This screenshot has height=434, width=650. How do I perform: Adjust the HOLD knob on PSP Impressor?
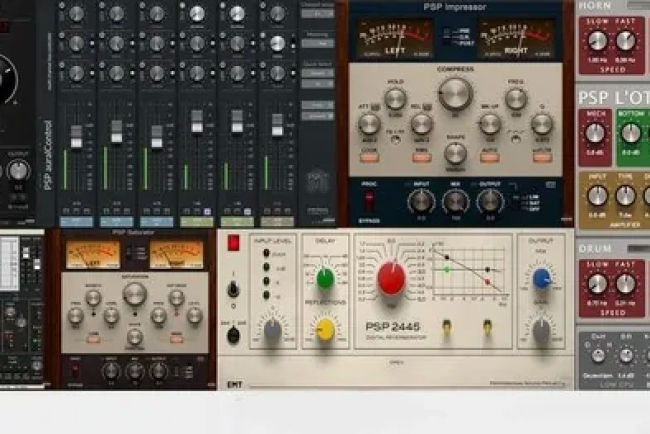(x=395, y=99)
